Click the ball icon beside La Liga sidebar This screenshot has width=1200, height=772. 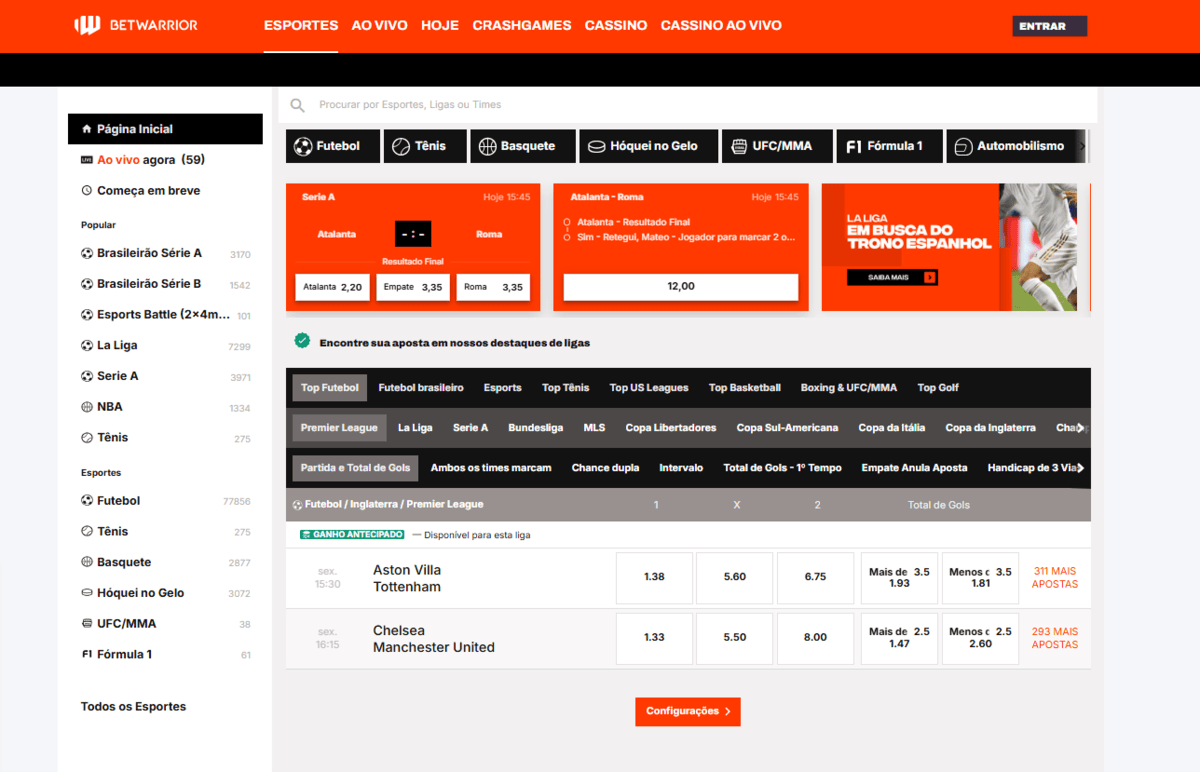(87, 345)
